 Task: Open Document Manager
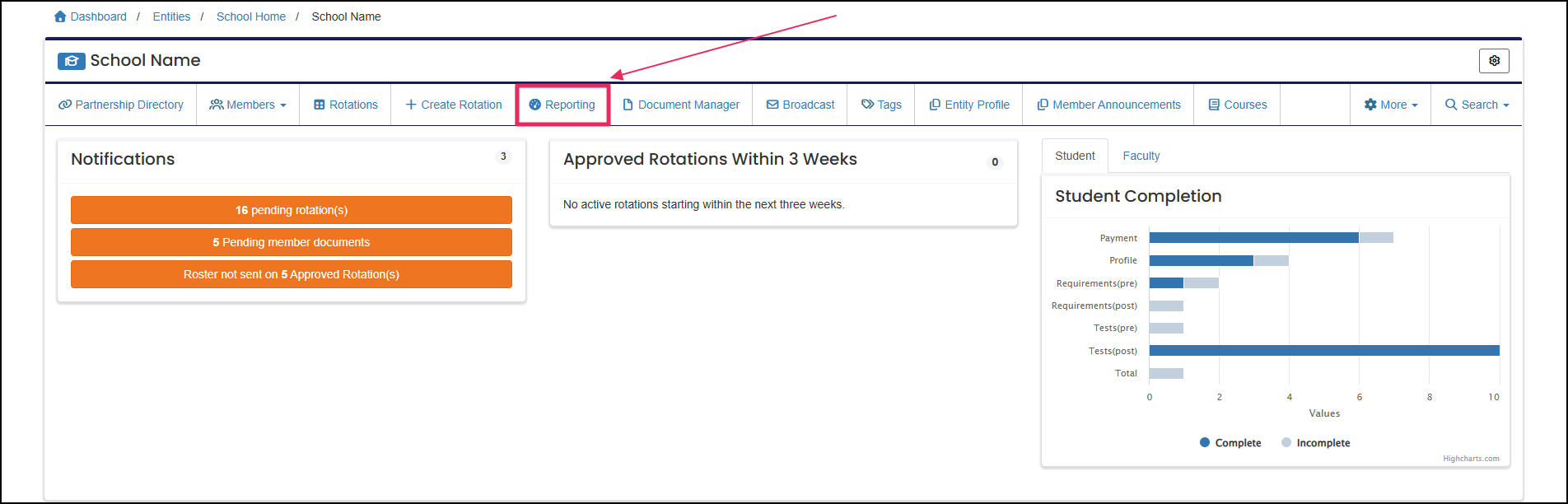pyautogui.click(x=681, y=105)
